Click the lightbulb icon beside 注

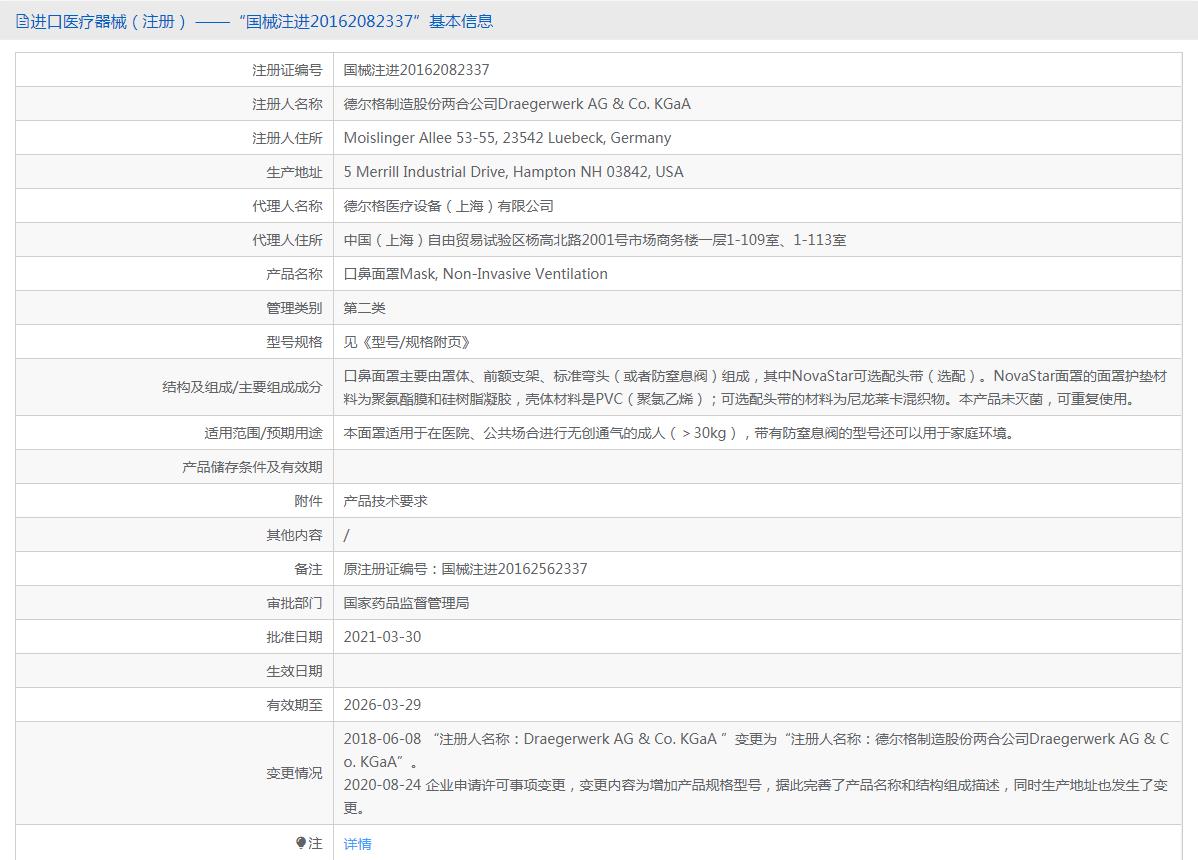tap(301, 842)
